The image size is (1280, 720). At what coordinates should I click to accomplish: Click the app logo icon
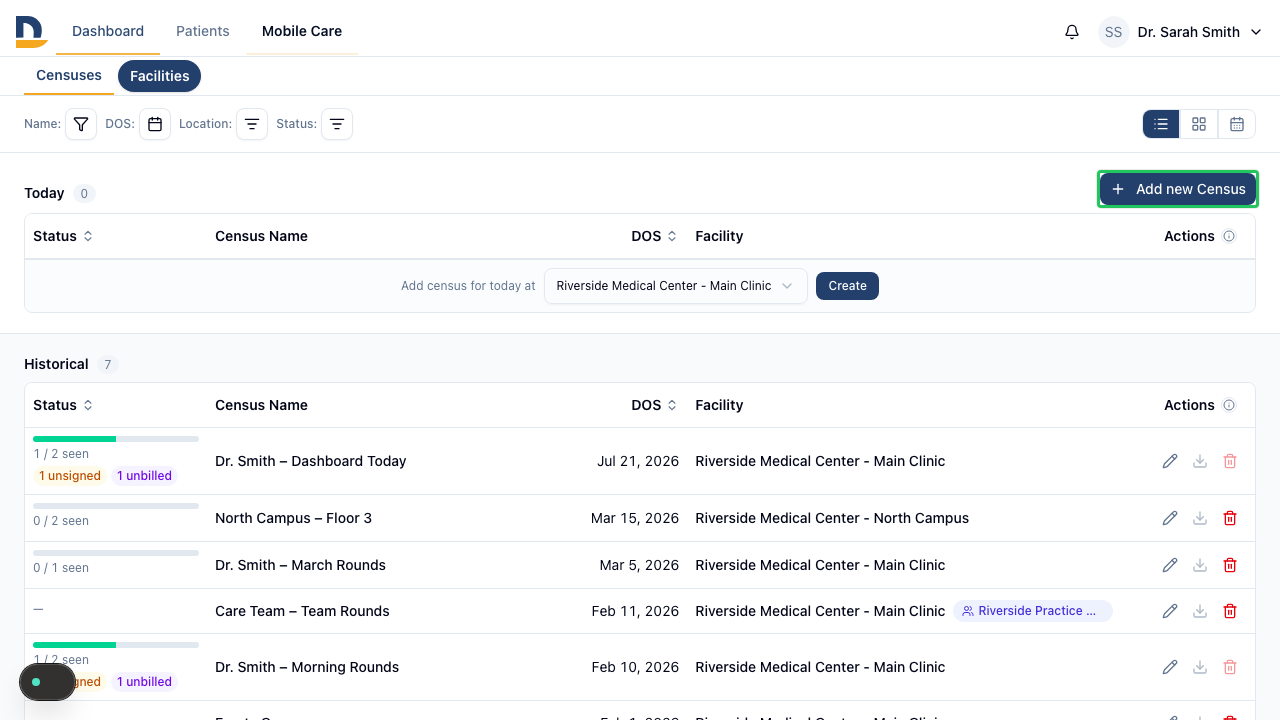click(31, 31)
